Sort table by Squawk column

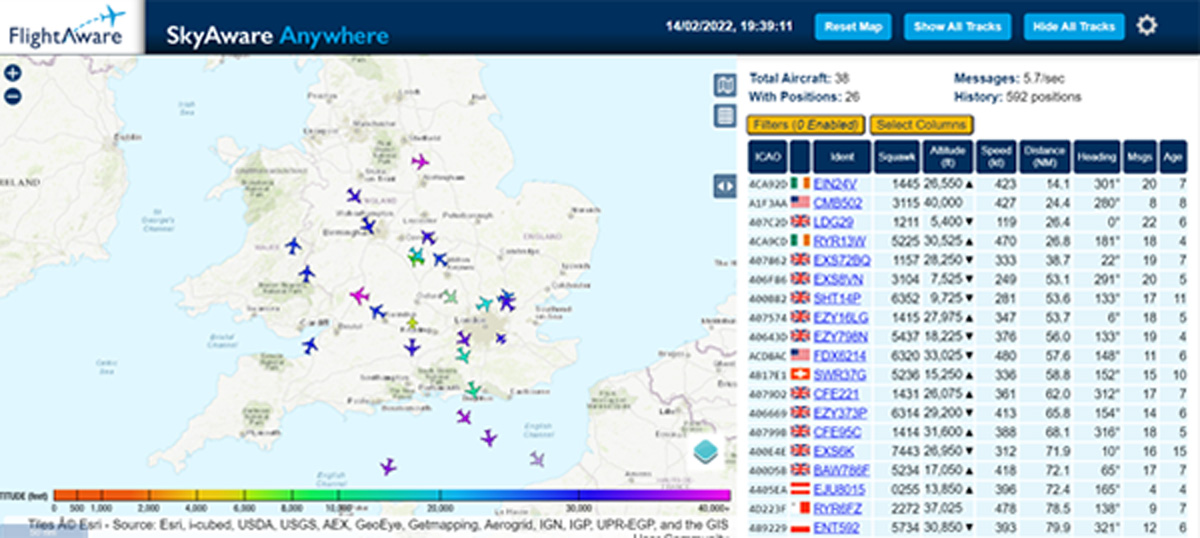point(895,157)
